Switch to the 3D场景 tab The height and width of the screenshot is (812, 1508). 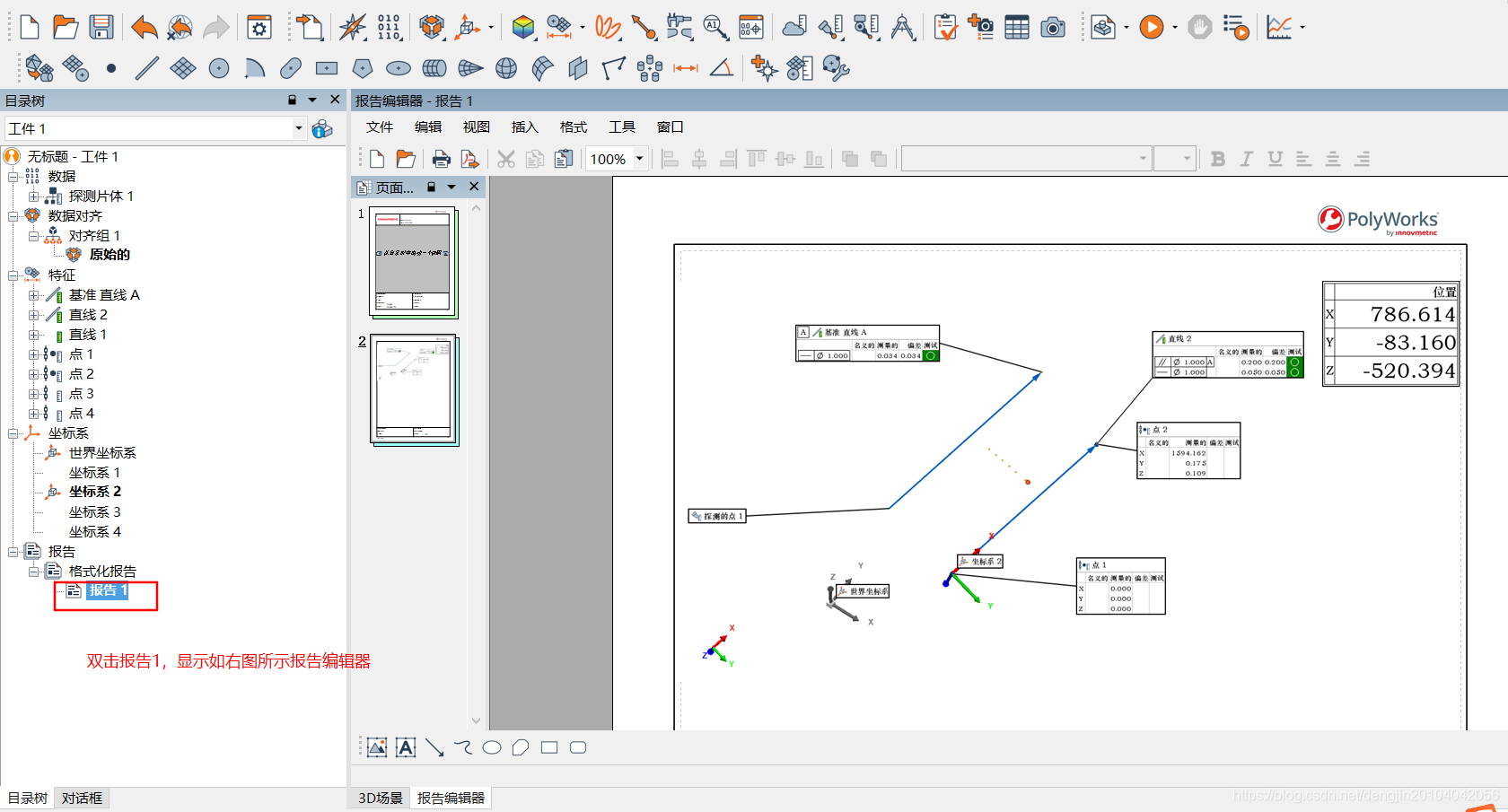coord(381,798)
